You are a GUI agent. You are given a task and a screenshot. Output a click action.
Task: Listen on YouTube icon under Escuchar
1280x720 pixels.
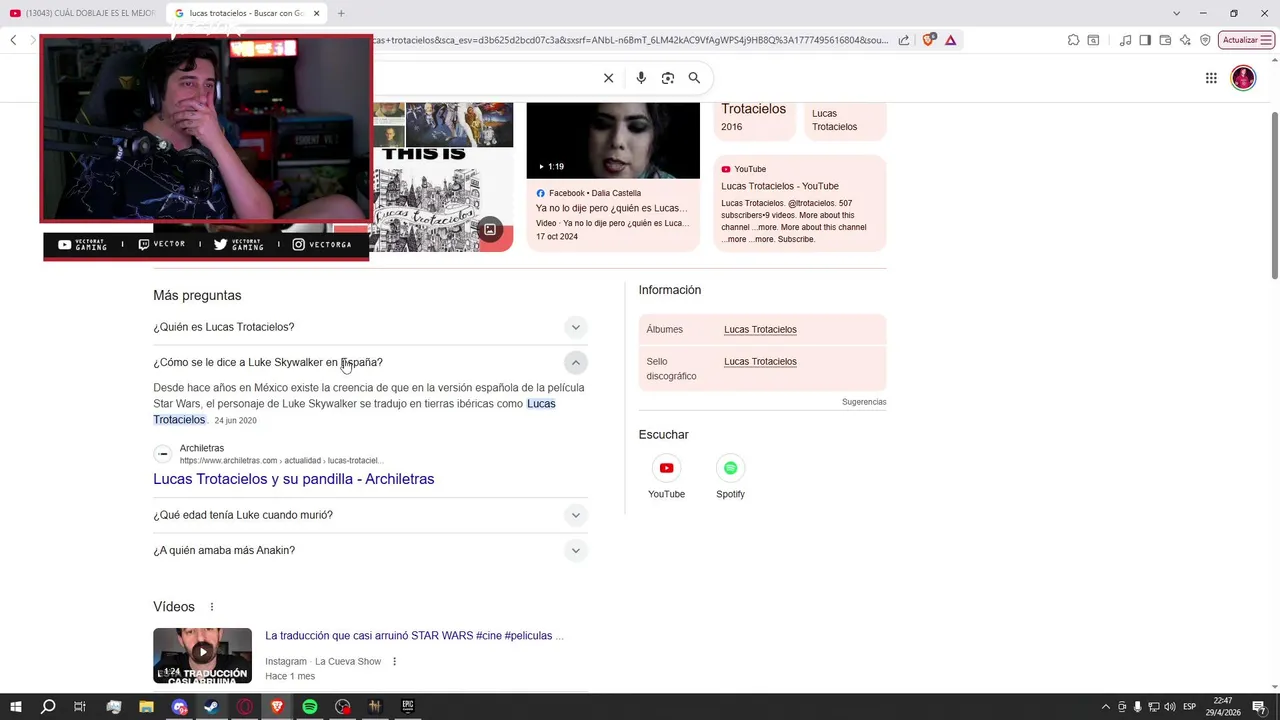pyautogui.click(x=666, y=468)
